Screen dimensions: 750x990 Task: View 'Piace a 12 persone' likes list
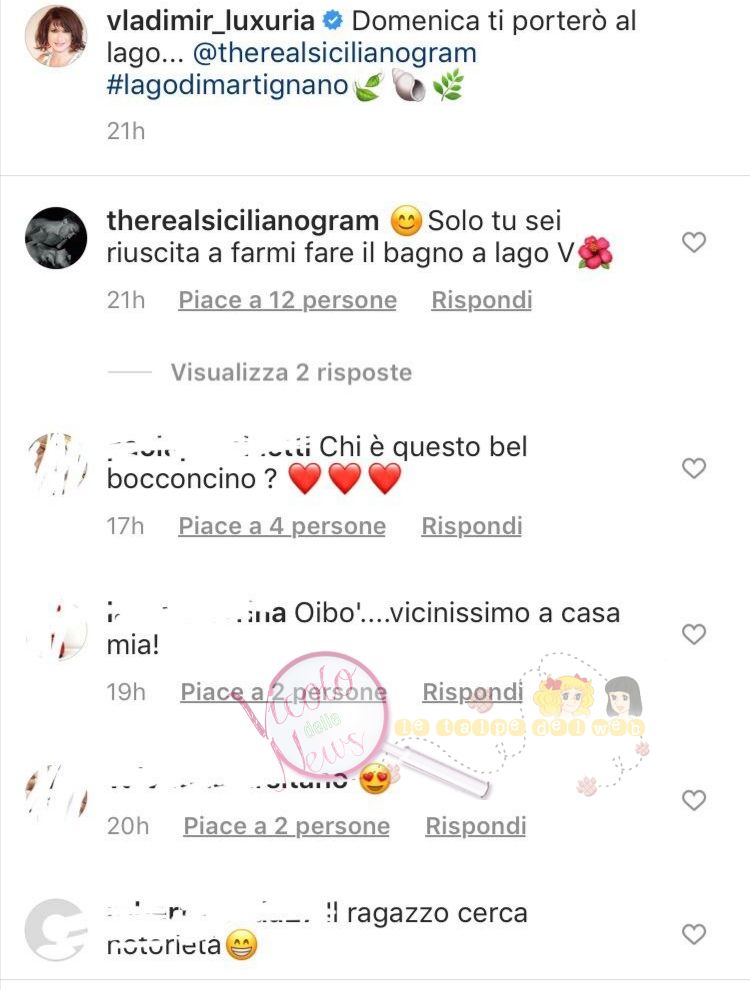287,300
